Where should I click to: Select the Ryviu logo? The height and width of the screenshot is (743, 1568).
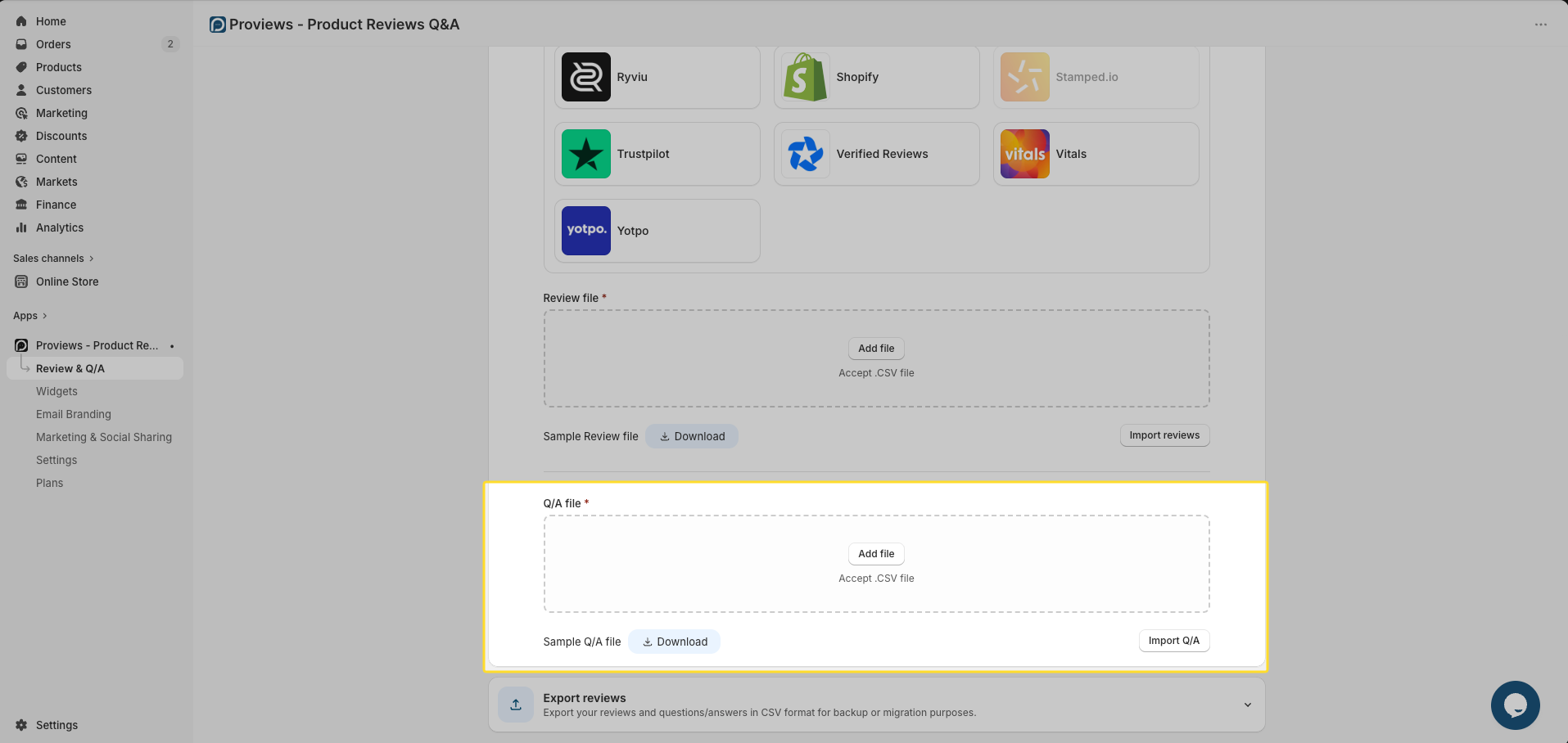pos(586,77)
